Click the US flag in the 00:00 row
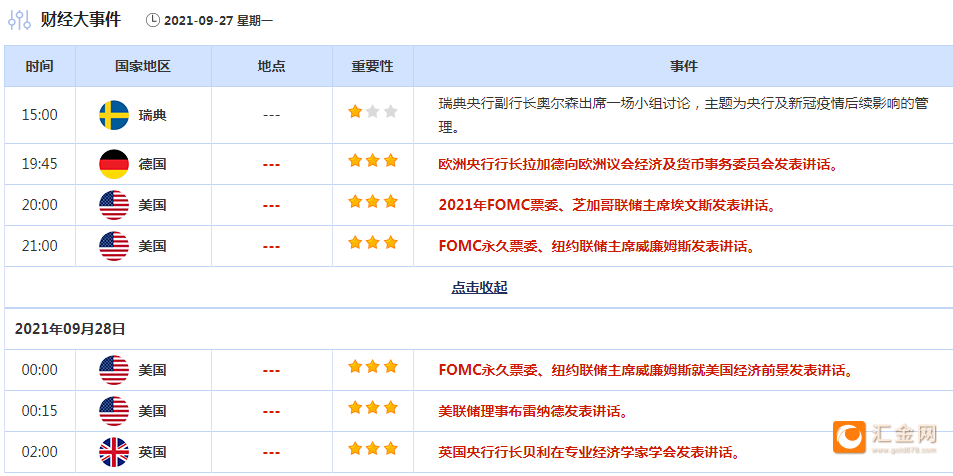This screenshot has width=953, height=476. tap(114, 370)
